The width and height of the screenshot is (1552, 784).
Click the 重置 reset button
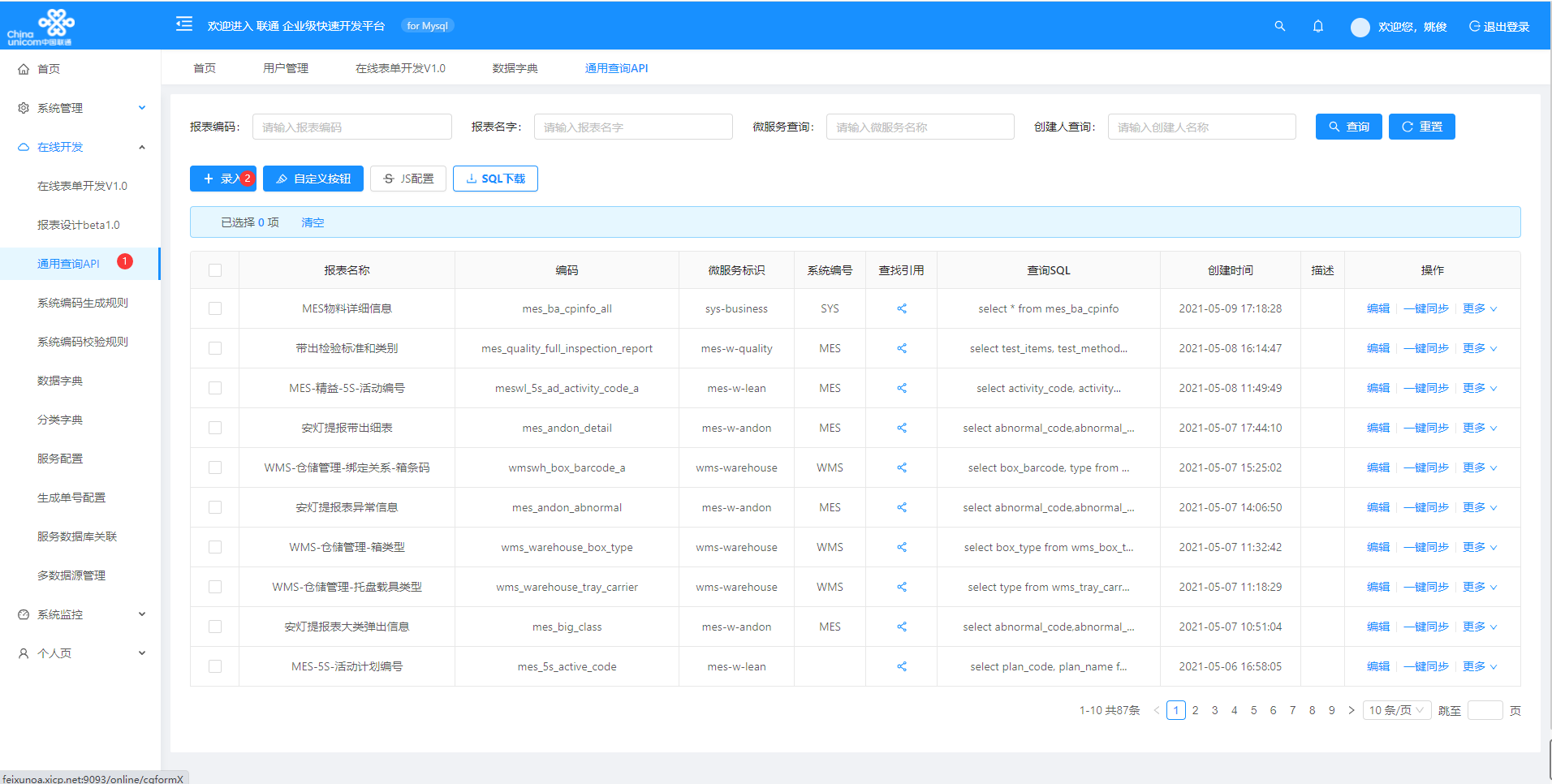(1421, 127)
